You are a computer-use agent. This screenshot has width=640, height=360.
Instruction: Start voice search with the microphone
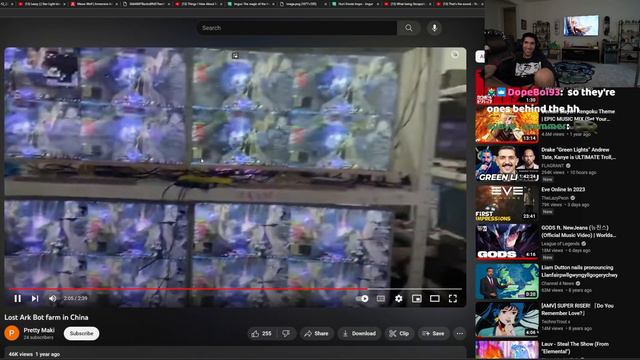pos(434,28)
